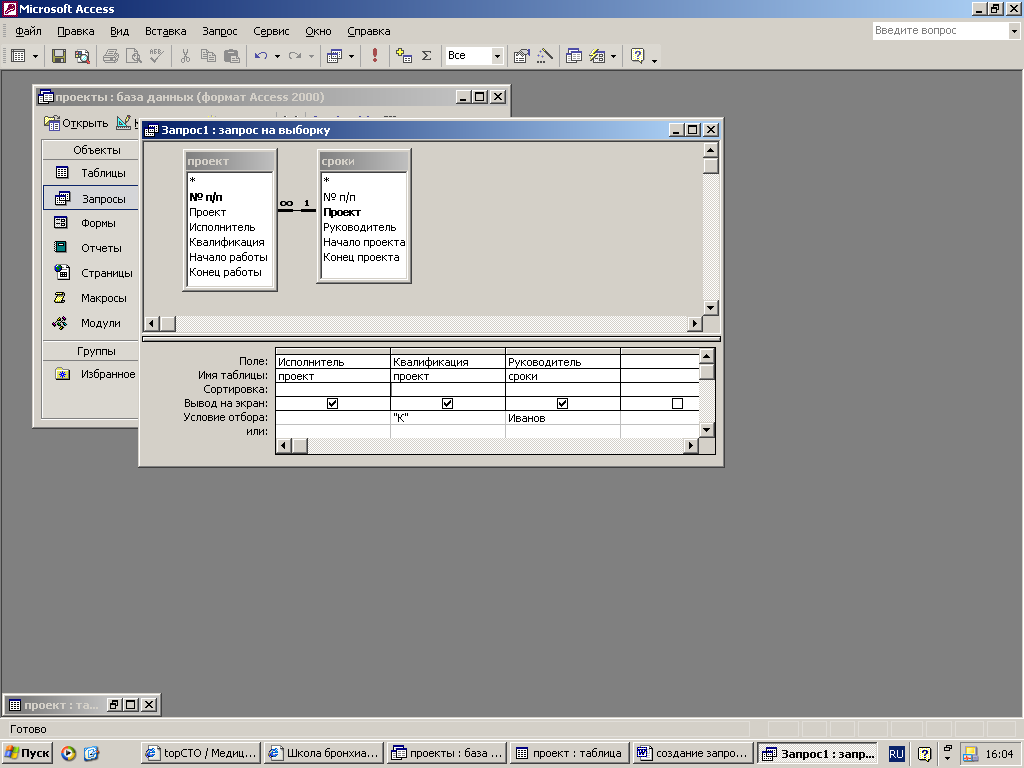This screenshot has height=768, width=1024.
Task: Open the View mode dropdown arrow
Action: click(35, 57)
